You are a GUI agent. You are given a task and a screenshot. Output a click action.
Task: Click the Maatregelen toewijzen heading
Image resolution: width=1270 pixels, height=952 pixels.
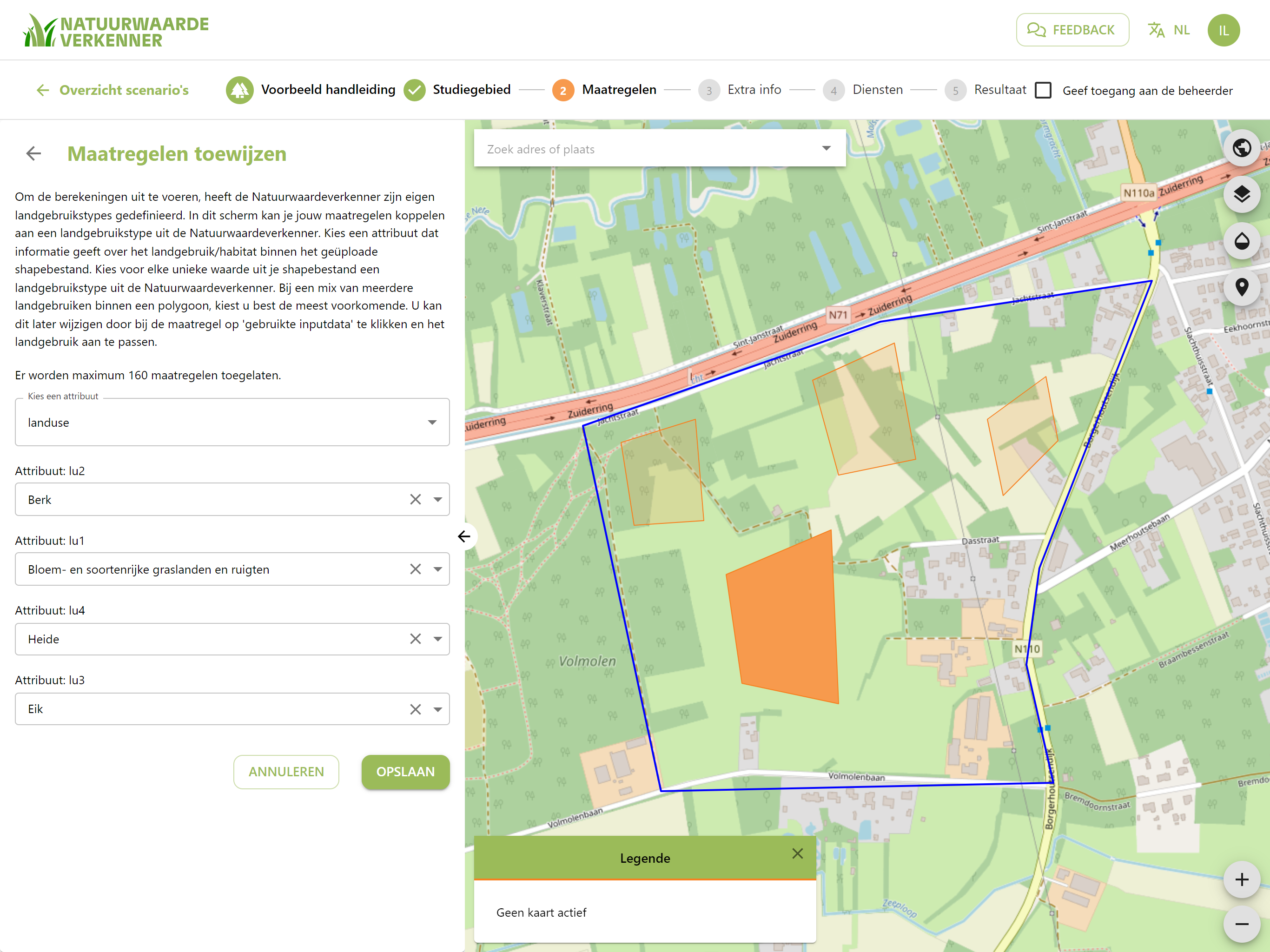[177, 154]
